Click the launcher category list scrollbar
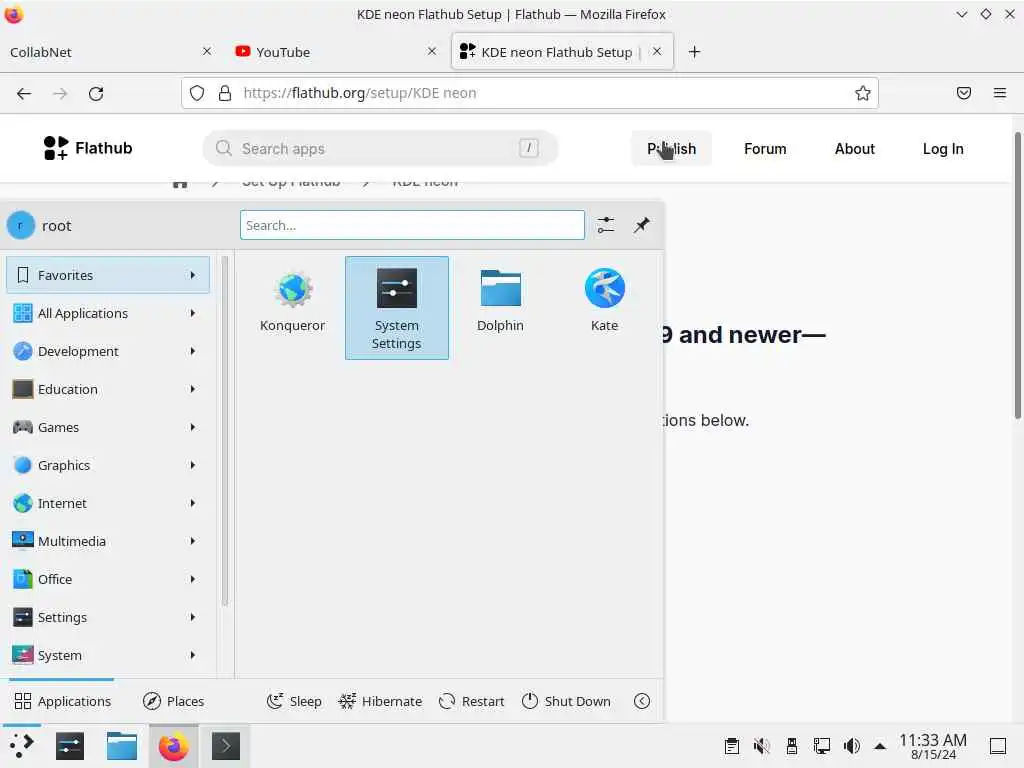 pyautogui.click(x=225, y=431)
